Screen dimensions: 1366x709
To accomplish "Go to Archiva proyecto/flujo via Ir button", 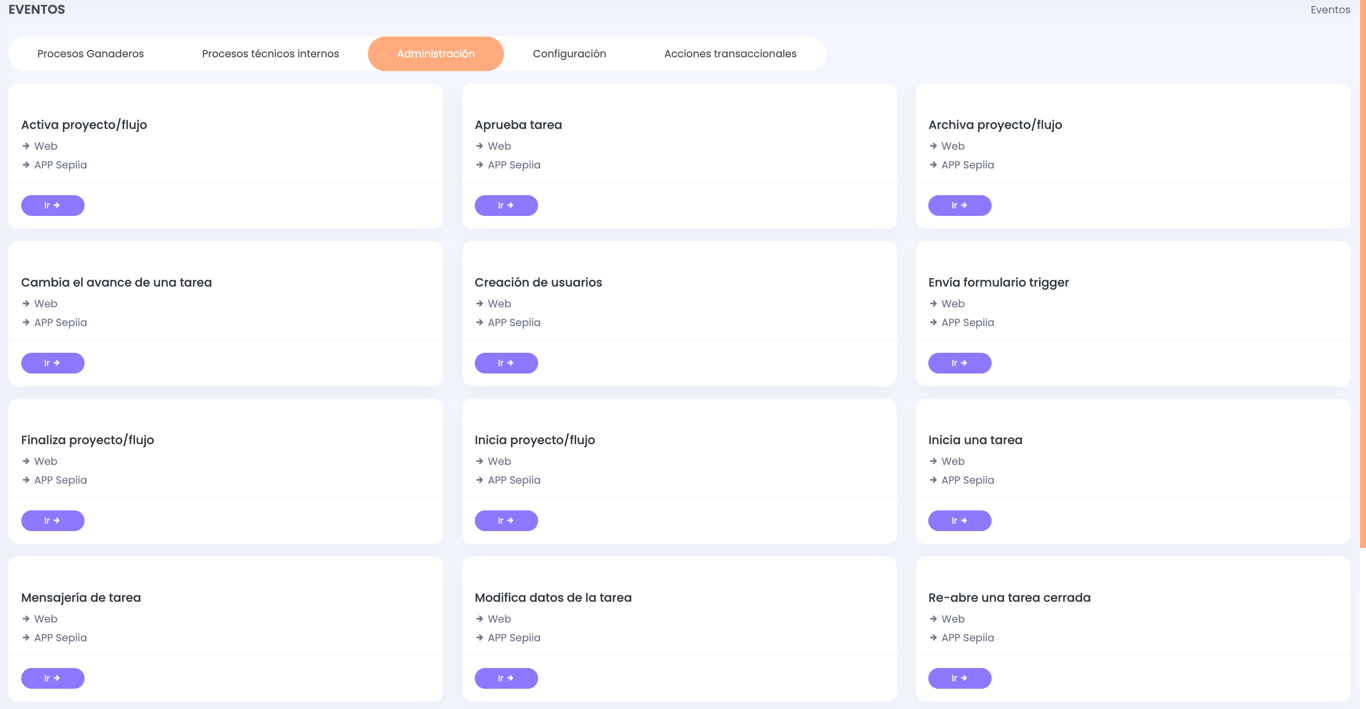I will [x=960, y=205].
